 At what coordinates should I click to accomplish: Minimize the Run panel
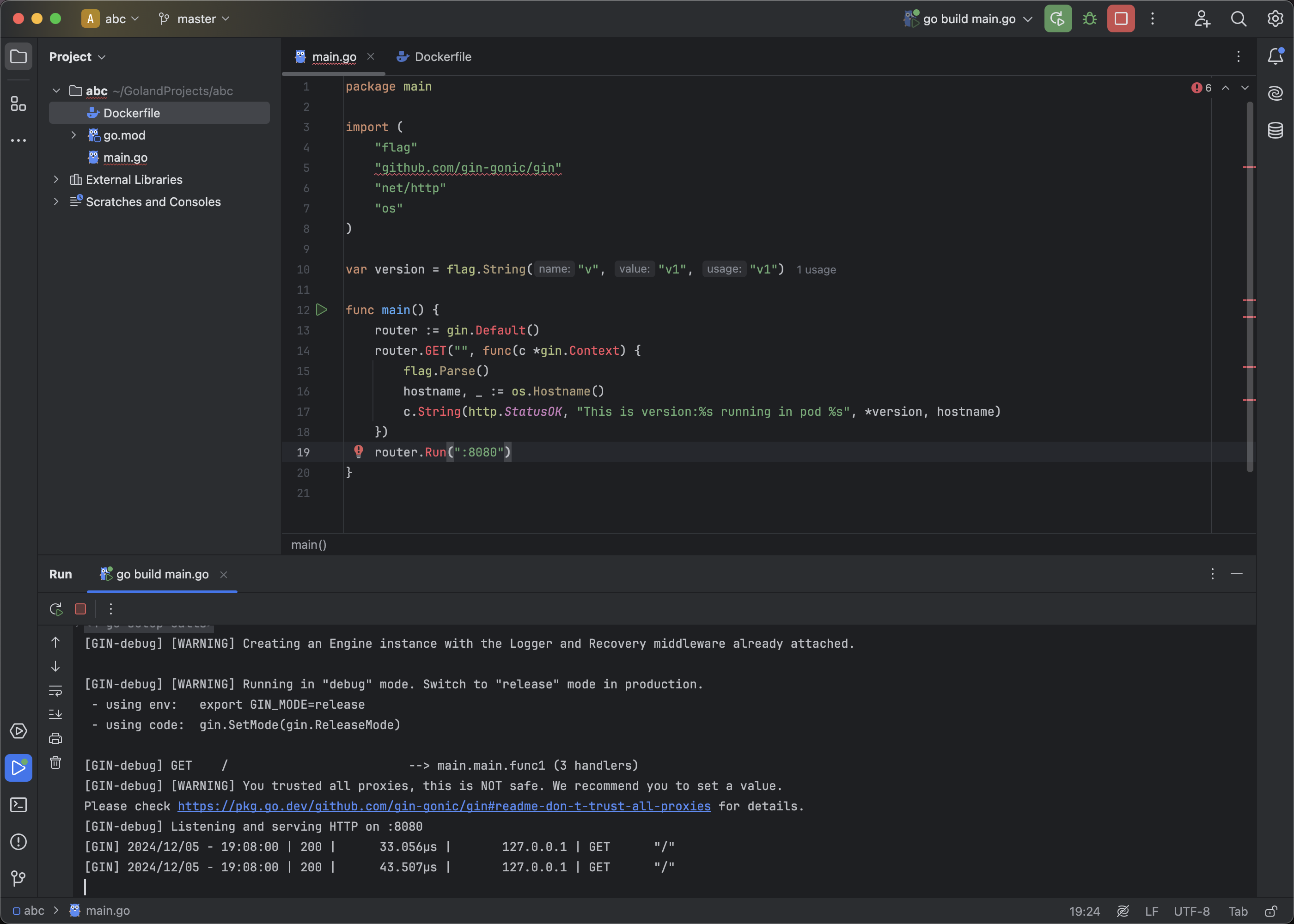click(x=1237, y=574)
